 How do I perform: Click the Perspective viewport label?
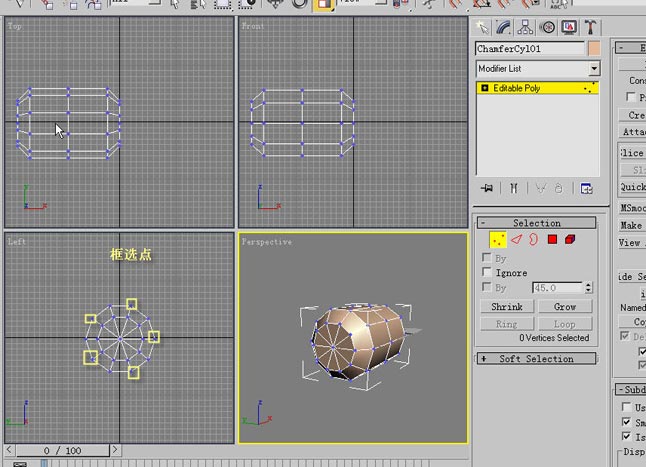[267, 242]
